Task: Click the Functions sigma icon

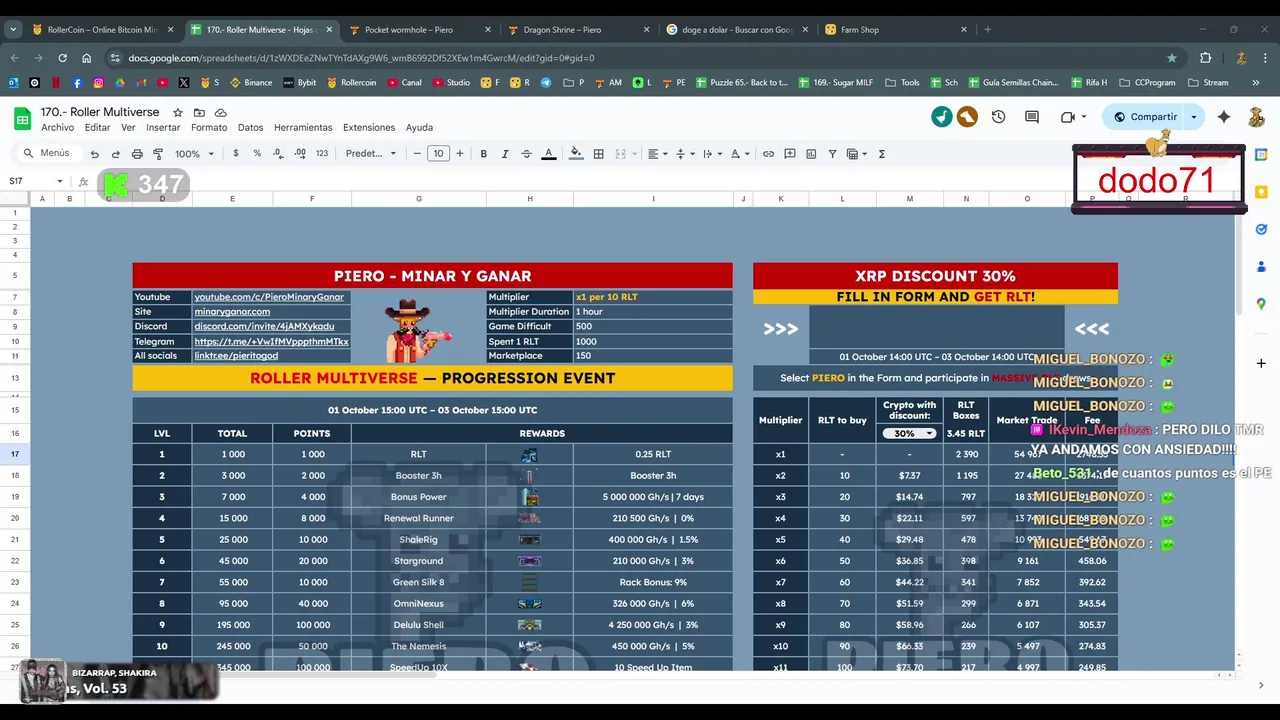Action: [882, 154]
